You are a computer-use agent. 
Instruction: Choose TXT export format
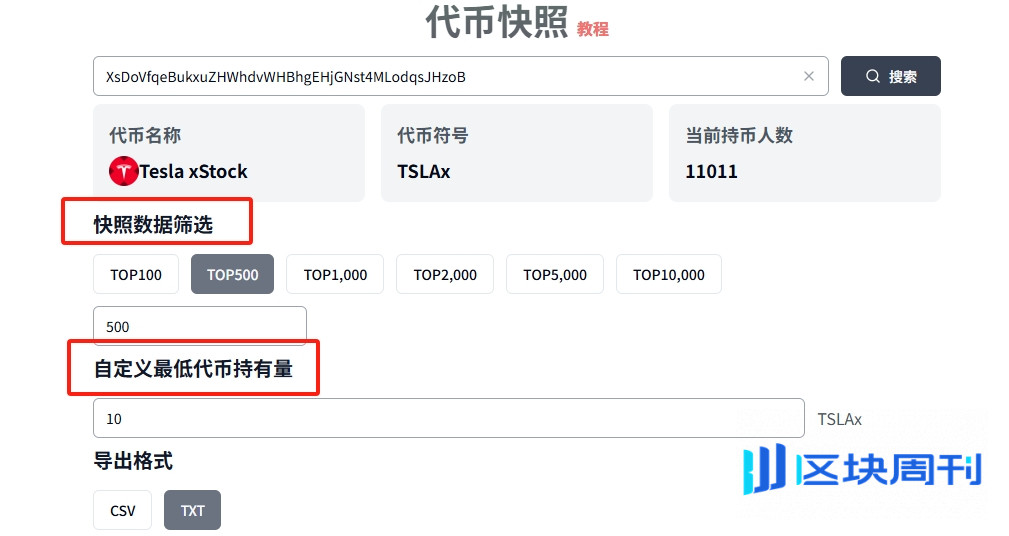[192, 510]
